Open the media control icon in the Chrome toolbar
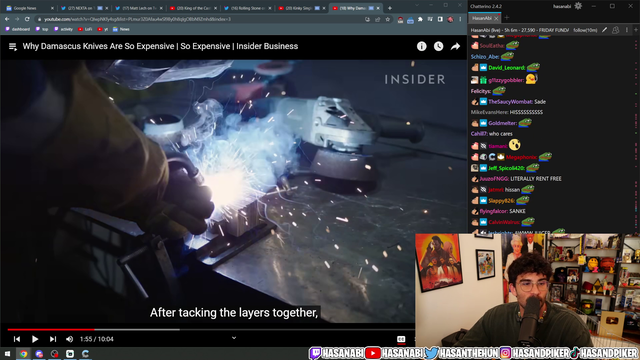The height and width of the screenshot is (360, 640). 430,19
